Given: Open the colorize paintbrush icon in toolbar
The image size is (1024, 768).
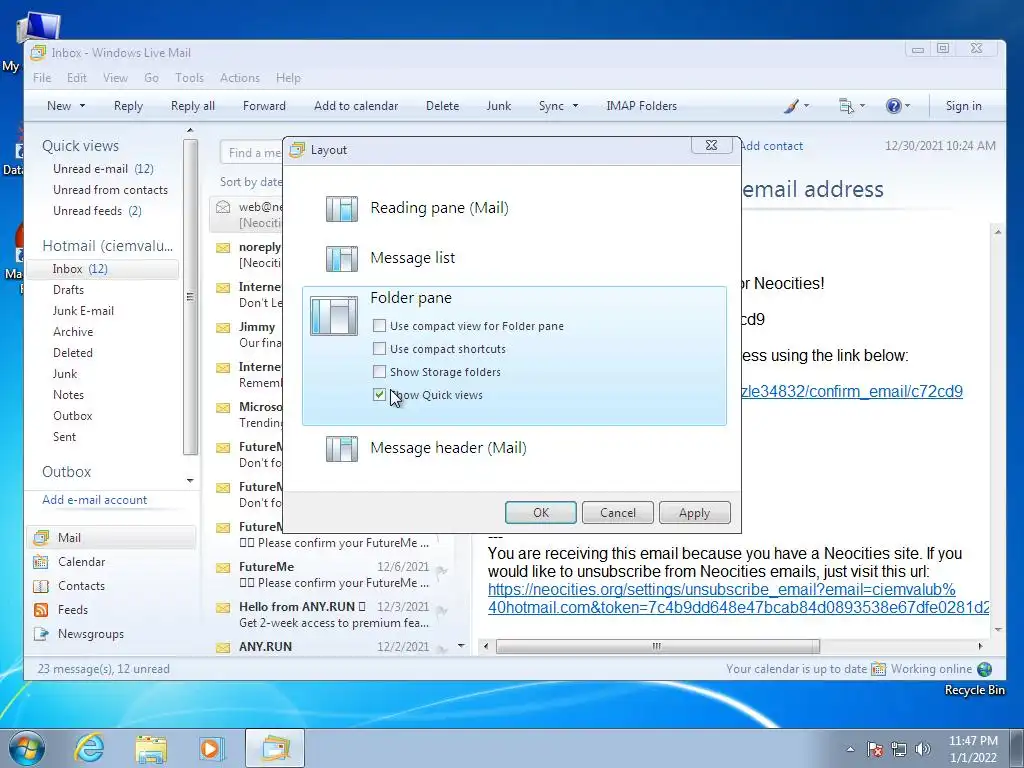Looking at the screenshot, I should coord(791,106).
